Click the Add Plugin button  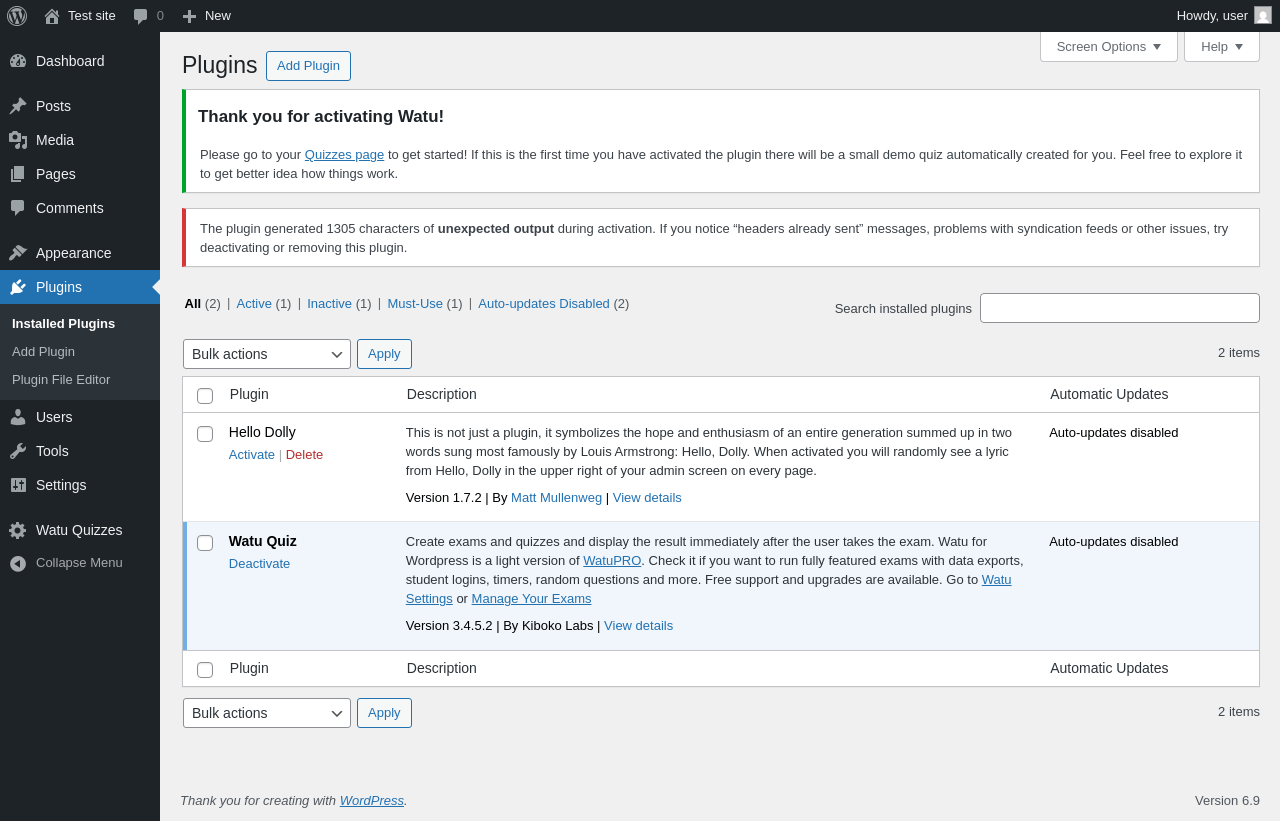click(308, 66)
